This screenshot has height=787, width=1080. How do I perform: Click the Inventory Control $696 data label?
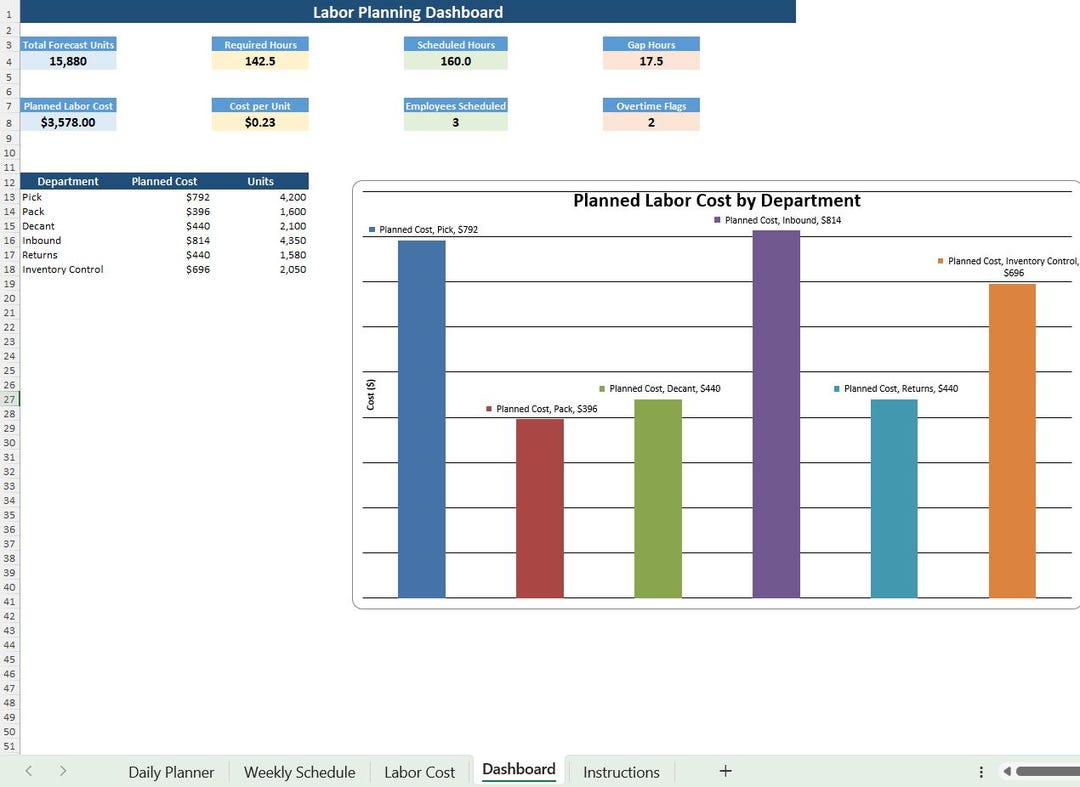(x=1008, y=266)
